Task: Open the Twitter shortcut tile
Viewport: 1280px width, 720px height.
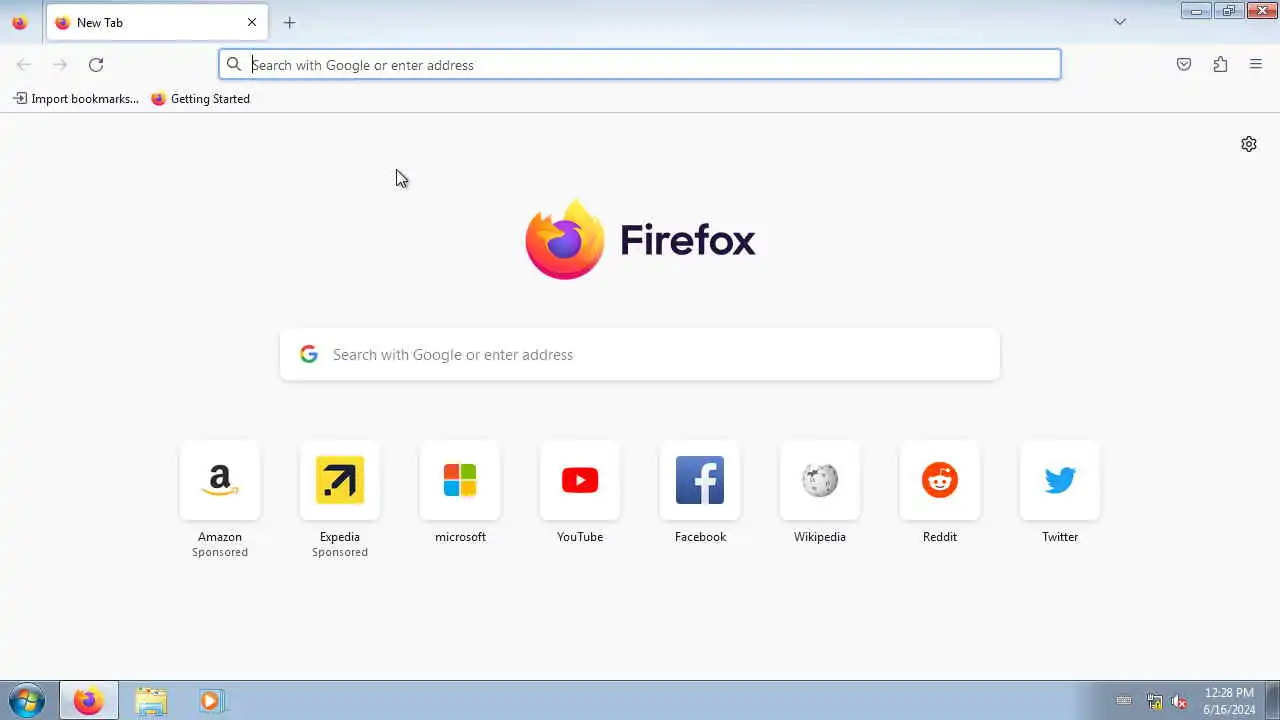Action: coord(1060,480)
